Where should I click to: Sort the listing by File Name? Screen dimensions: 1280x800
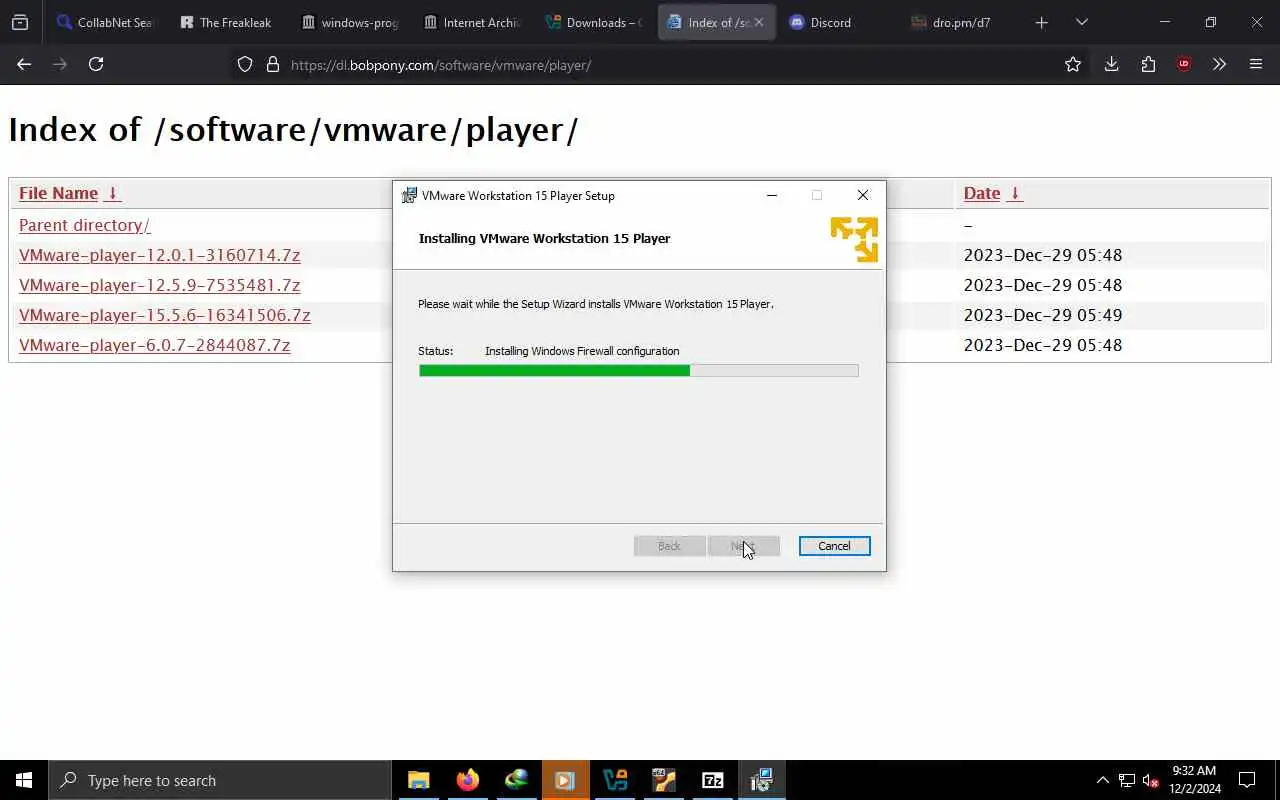(70, 193)
